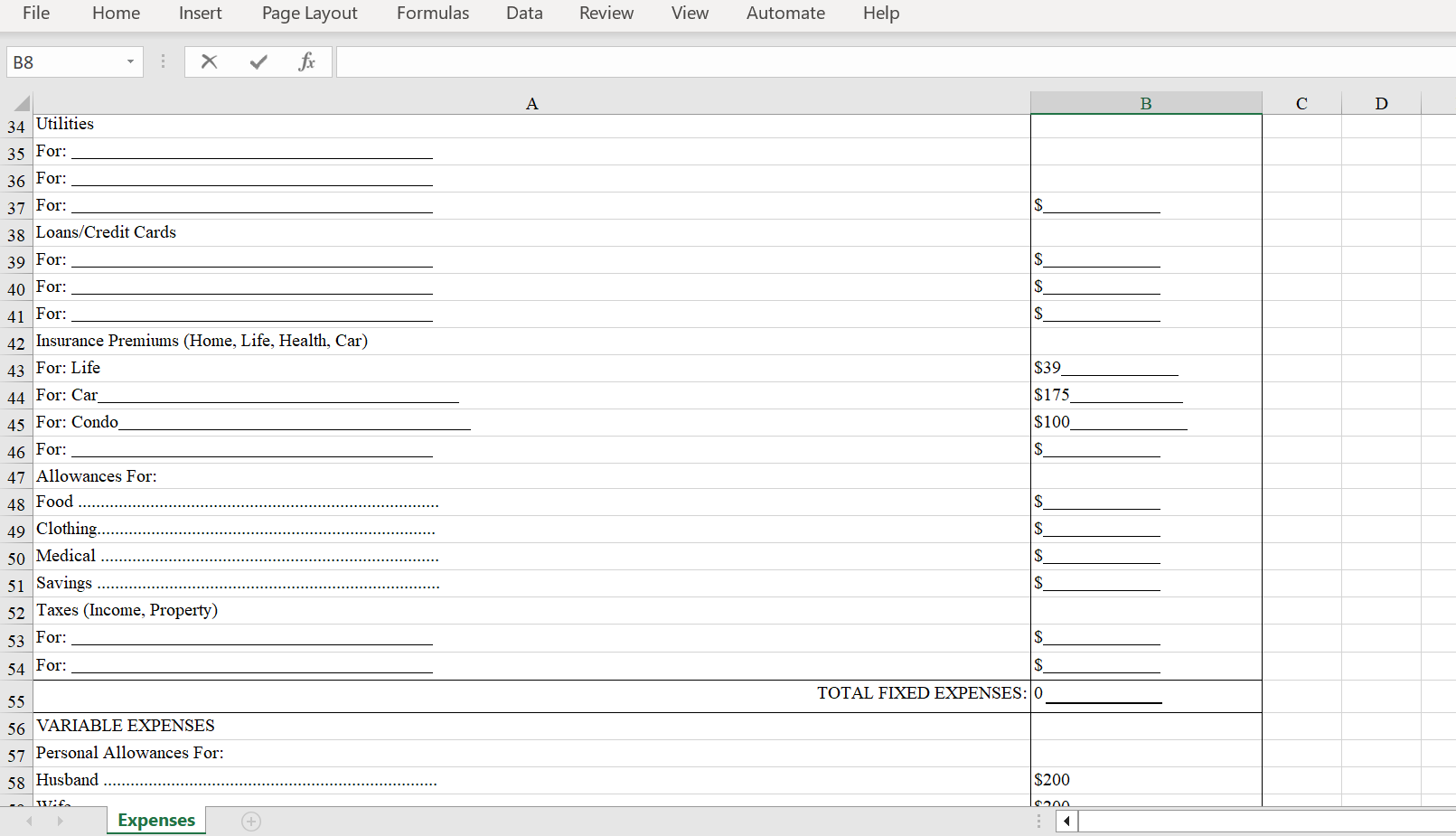
Task: Select the $175 amount cell
Action: tap(1146, 396)
